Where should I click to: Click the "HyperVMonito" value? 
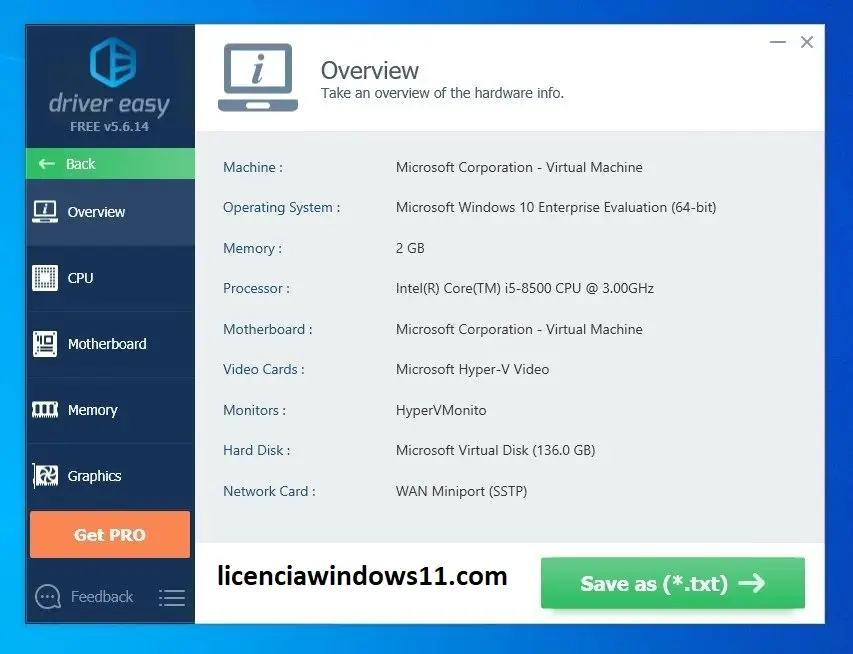[441, 410]
